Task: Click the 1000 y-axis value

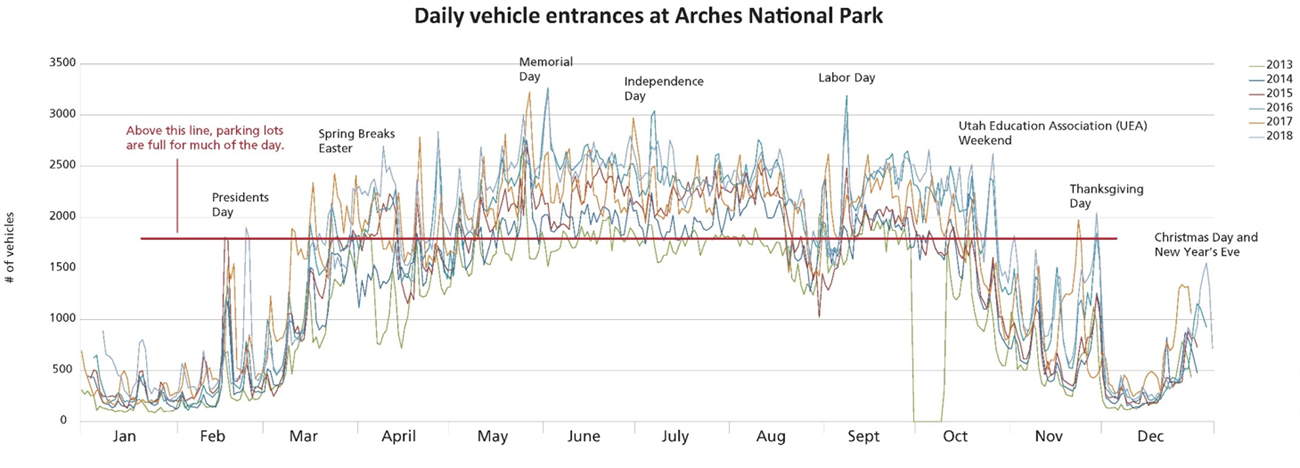Action: click(x=64, y=319)
